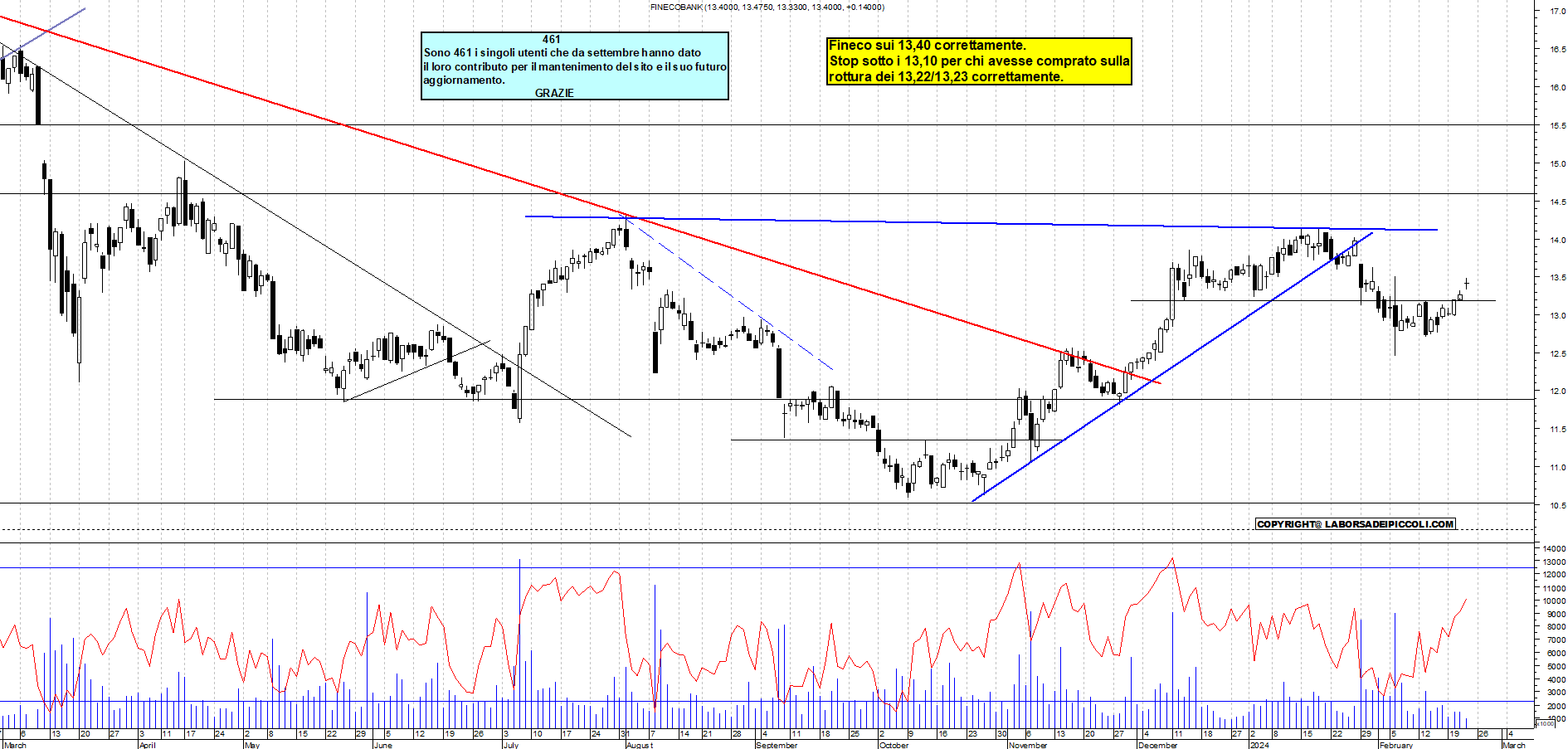Click the 10000 volume axis label
The image size is (1568, 749).
pos(1554,601)
